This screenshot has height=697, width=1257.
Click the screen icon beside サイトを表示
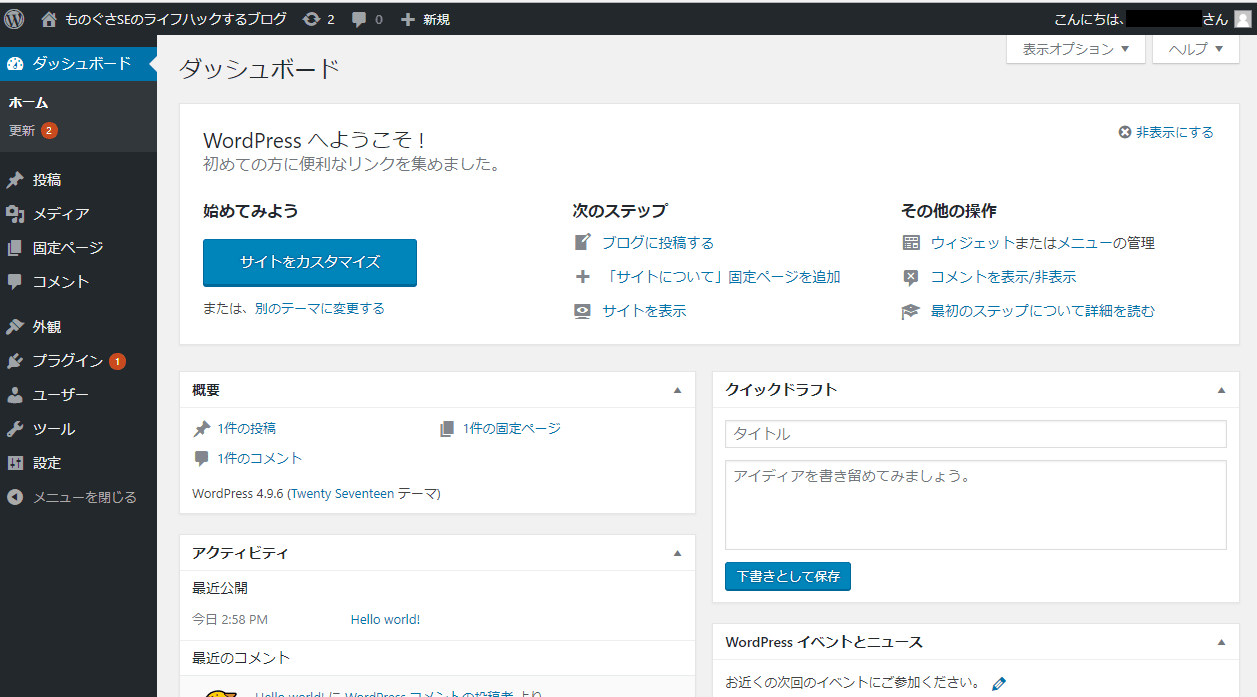coord(583,311)
